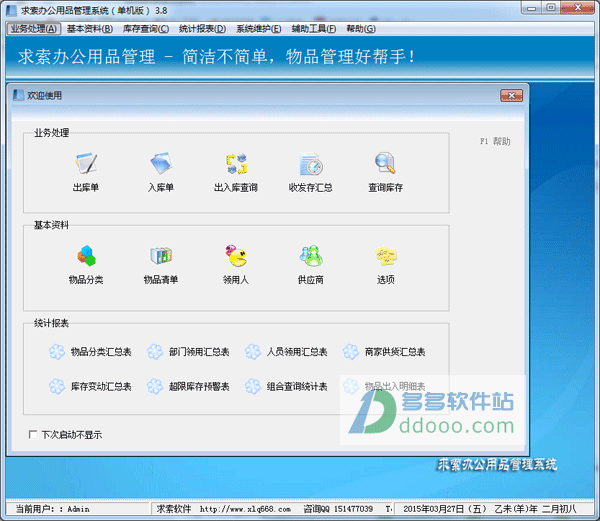
Task: Close the 欢迎使用 welcome window
Action: click(511, 95)
